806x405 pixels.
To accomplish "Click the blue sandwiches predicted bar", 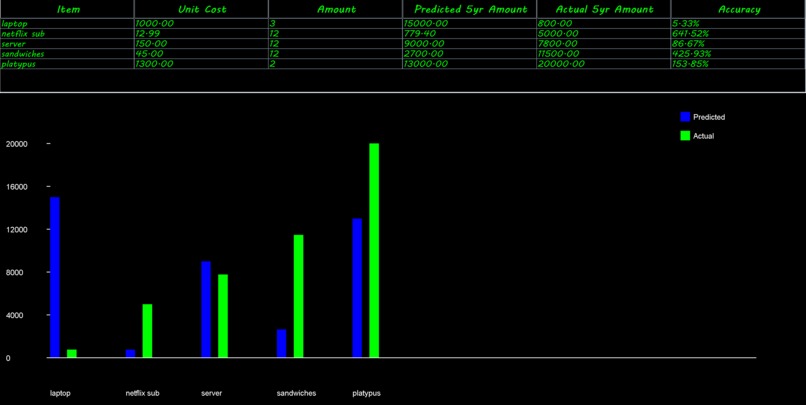I will (x=282, y=343).
